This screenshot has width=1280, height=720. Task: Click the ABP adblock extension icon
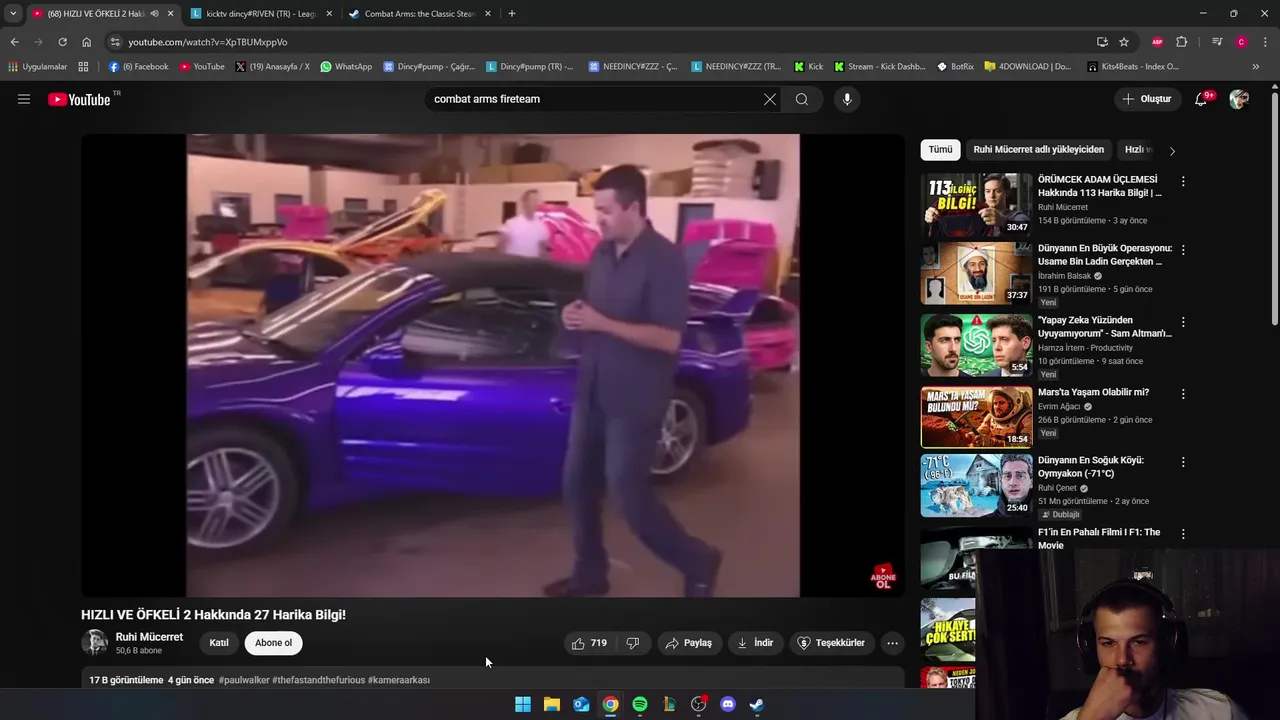click(1158, 42)
